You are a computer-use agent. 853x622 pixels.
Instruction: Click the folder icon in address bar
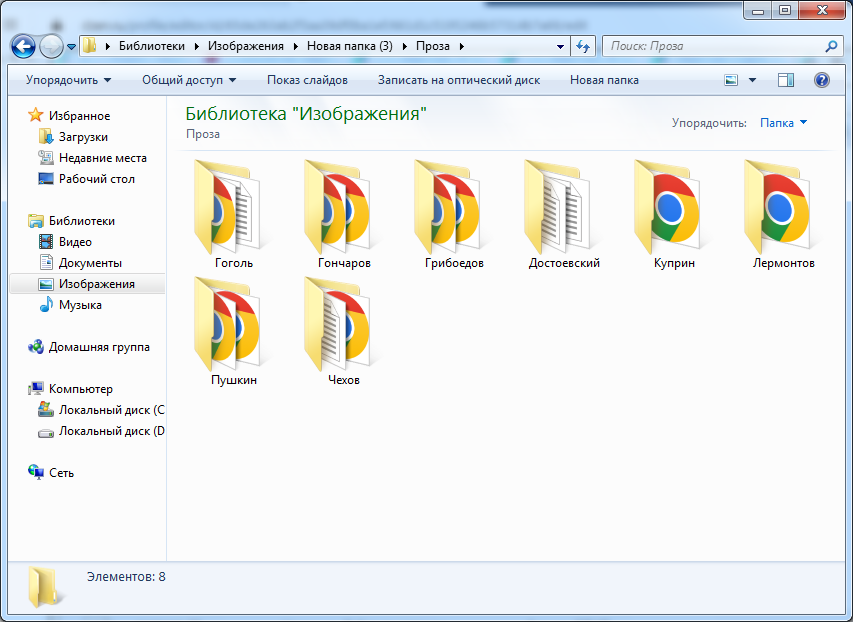[90, 46]
